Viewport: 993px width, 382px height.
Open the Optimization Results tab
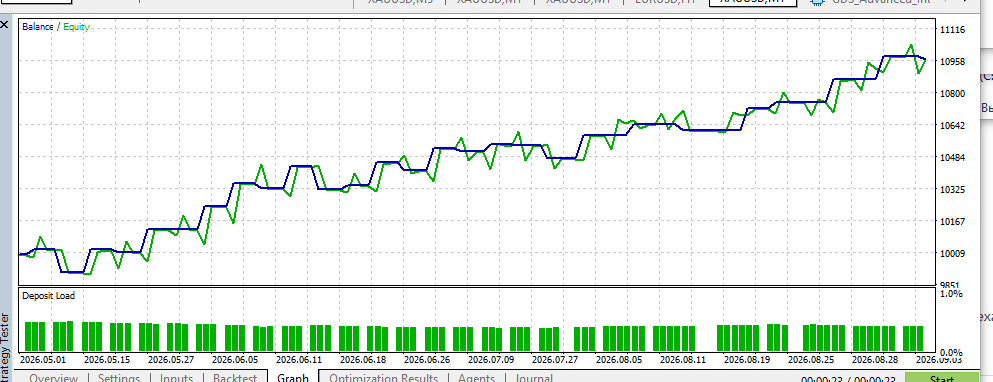(x=383, y=378)
